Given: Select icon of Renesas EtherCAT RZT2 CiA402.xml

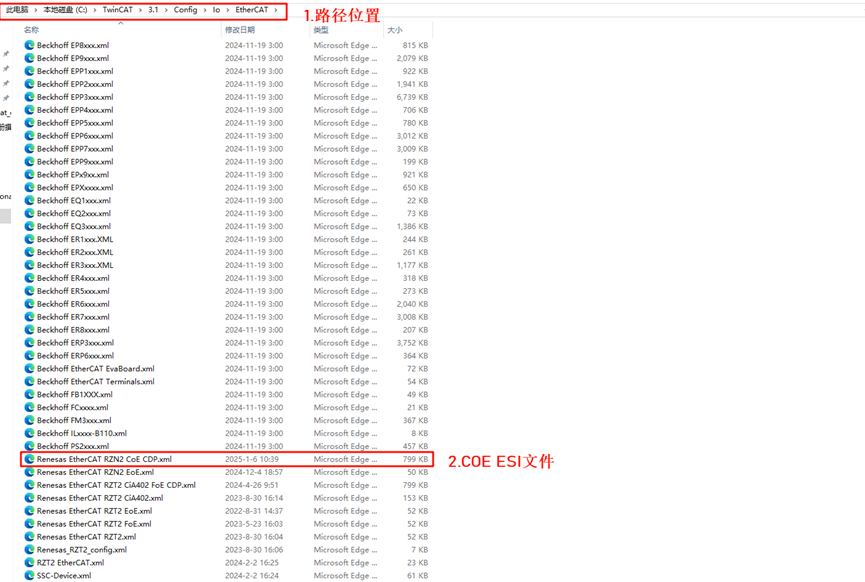Looking at the screenshot, I should [x=29, y=498].
